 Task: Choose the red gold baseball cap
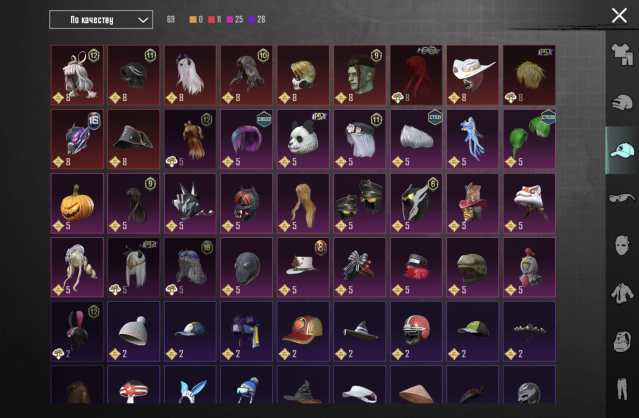point(303,332)
